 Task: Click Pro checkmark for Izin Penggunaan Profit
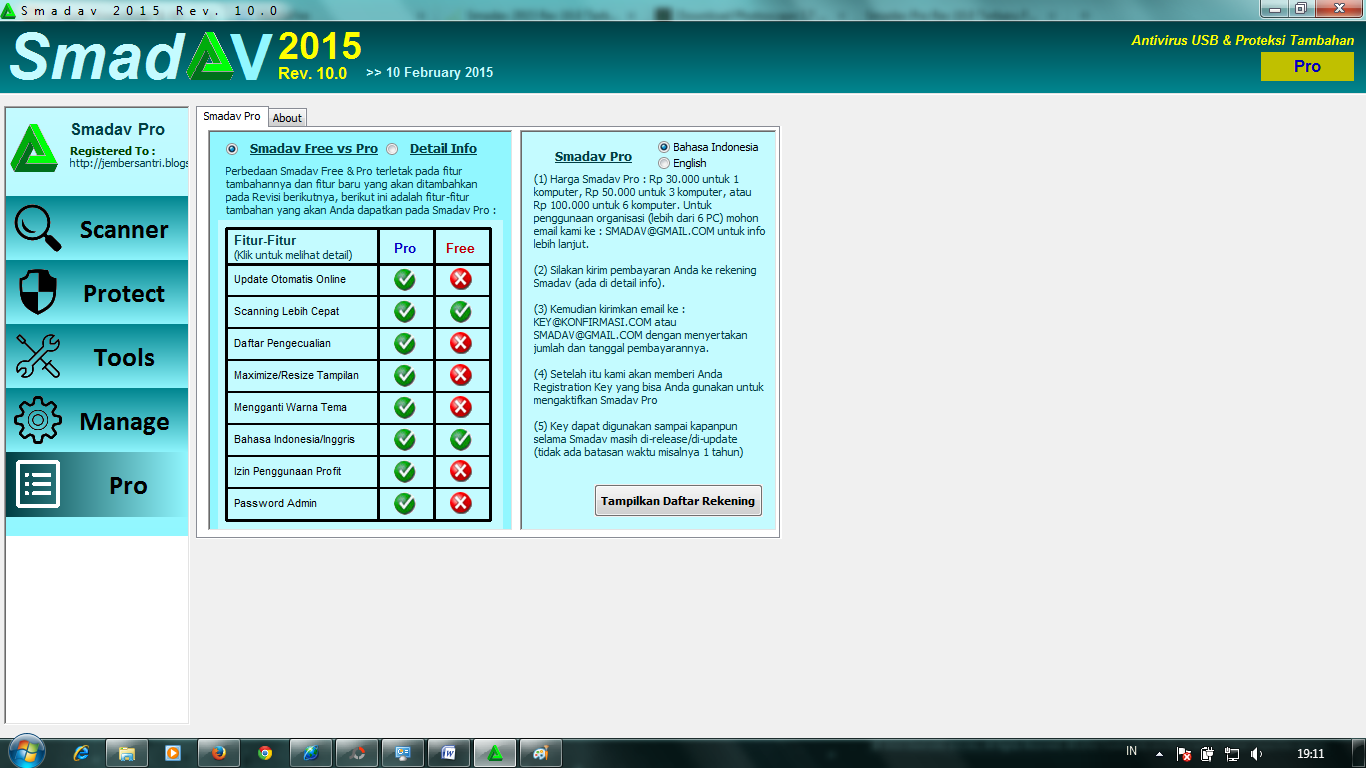click(x=405, y=471)
